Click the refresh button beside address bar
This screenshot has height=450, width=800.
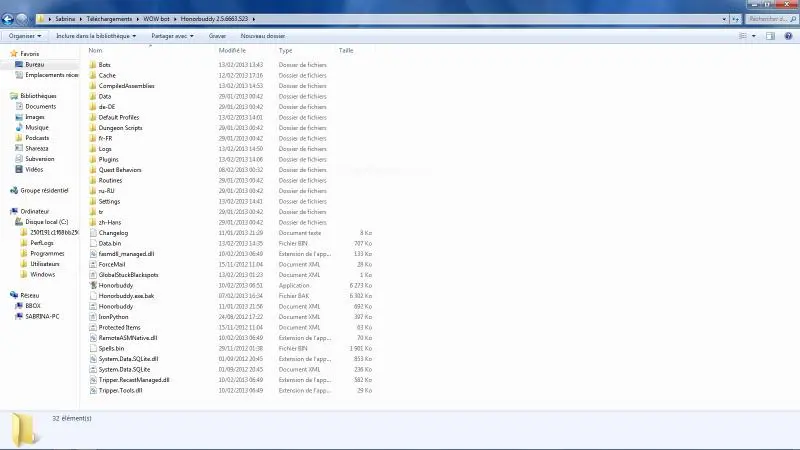735,19
